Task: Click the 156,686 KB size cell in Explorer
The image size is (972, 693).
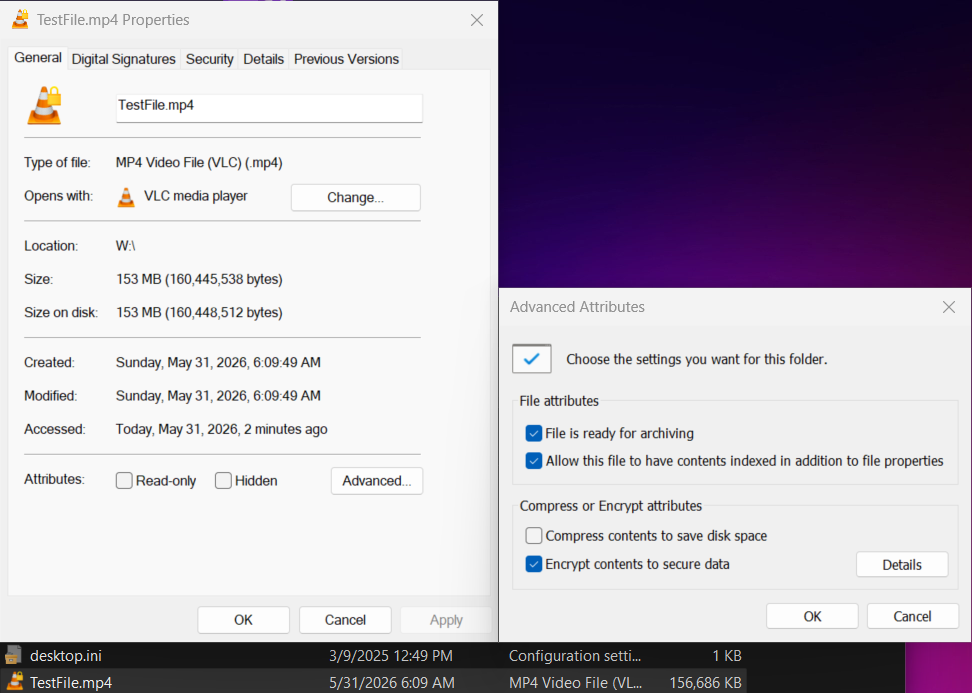Action: tap(705, 682)
